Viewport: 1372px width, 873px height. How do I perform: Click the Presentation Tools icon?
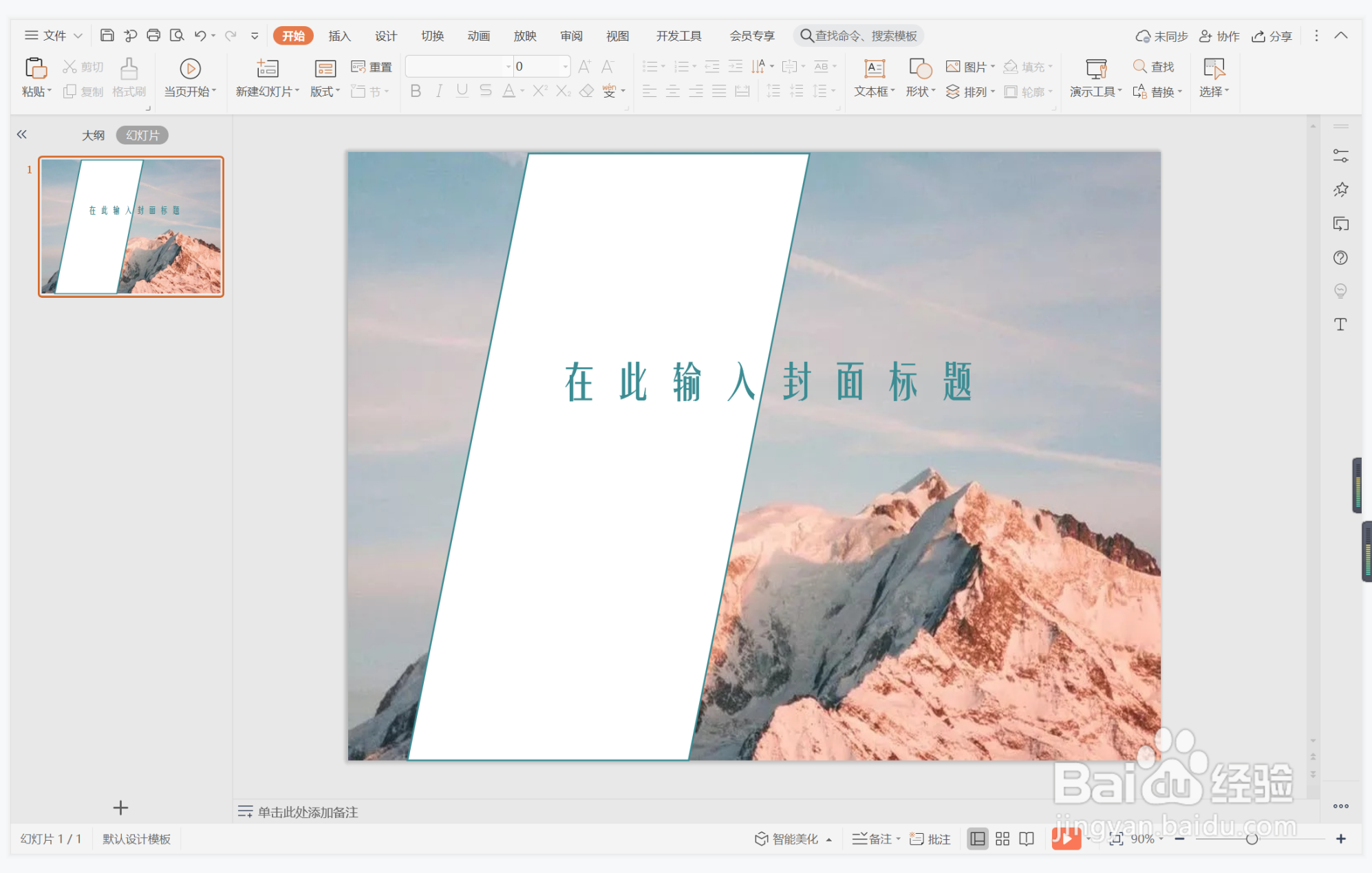[1095, 68]
